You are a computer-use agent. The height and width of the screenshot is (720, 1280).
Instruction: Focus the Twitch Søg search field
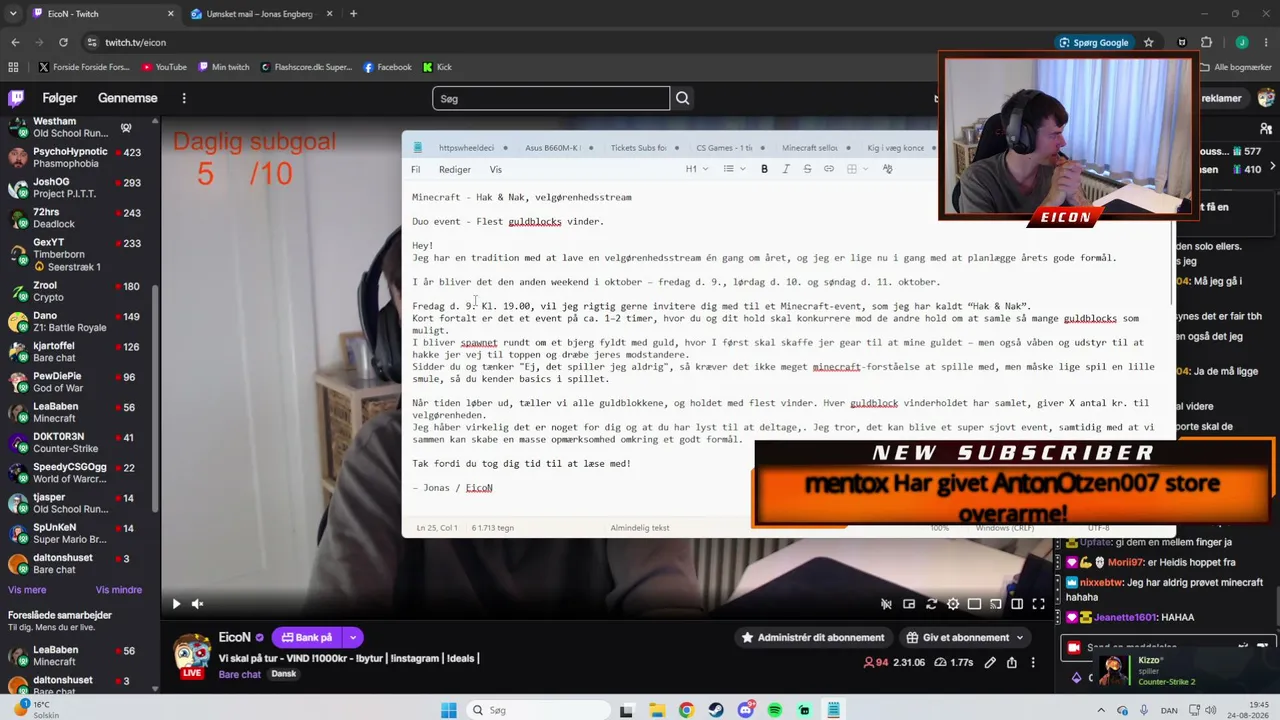(x=551, y=98)
